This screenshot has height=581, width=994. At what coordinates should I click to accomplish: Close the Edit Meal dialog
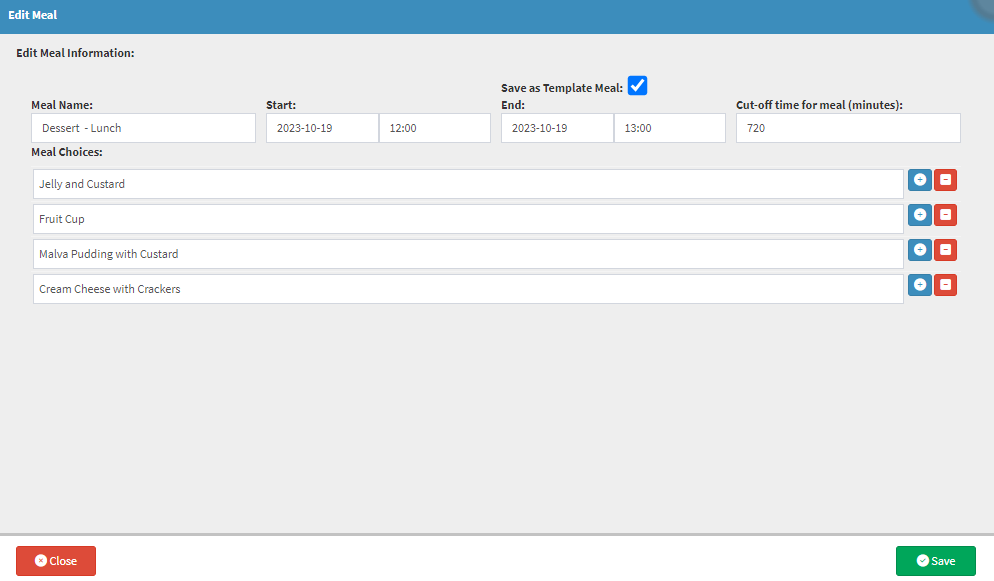pos(56,561)
